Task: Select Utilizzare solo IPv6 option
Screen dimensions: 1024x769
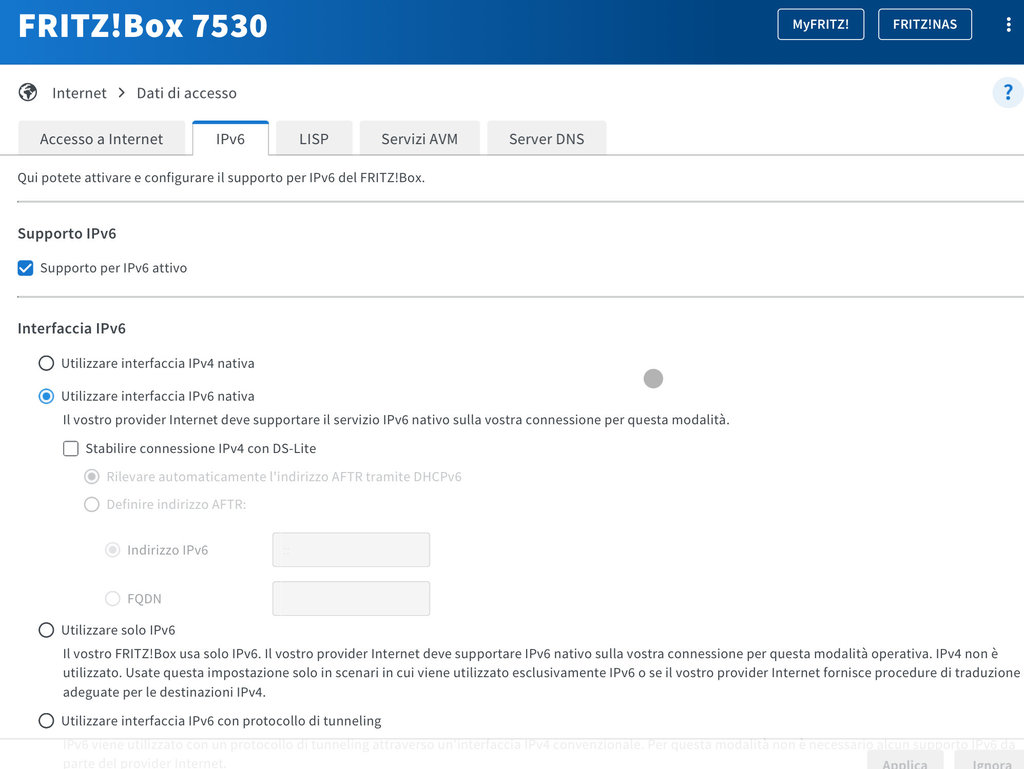Action: tap(46, 630)
